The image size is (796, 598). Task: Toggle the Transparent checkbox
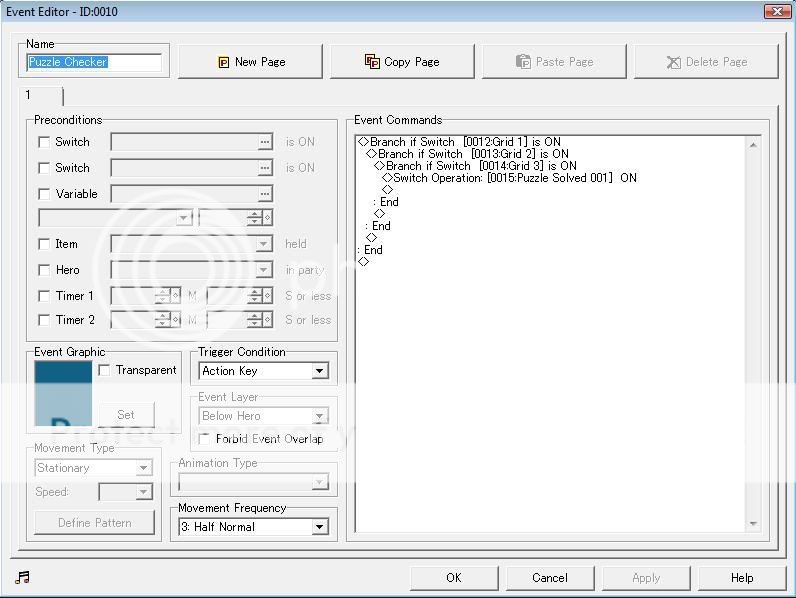pyautogui.click(x=105, y=370)
